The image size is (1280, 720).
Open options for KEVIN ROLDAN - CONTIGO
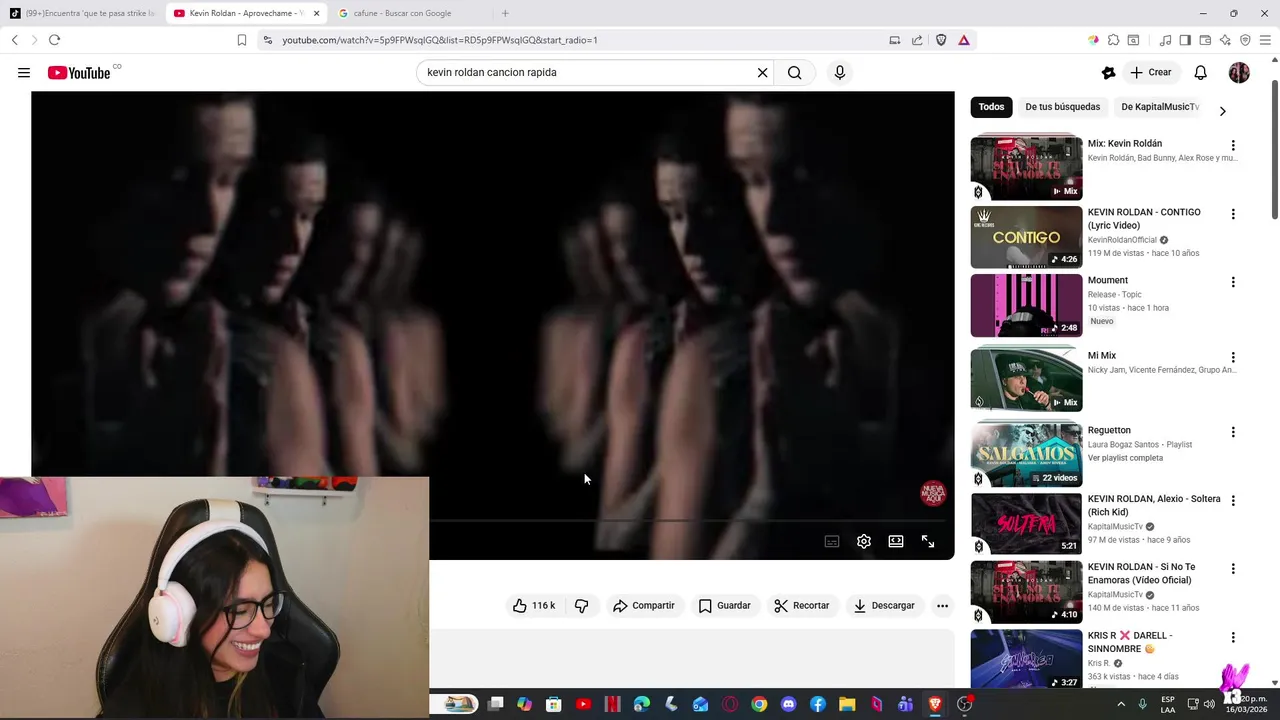[1233, 214]
